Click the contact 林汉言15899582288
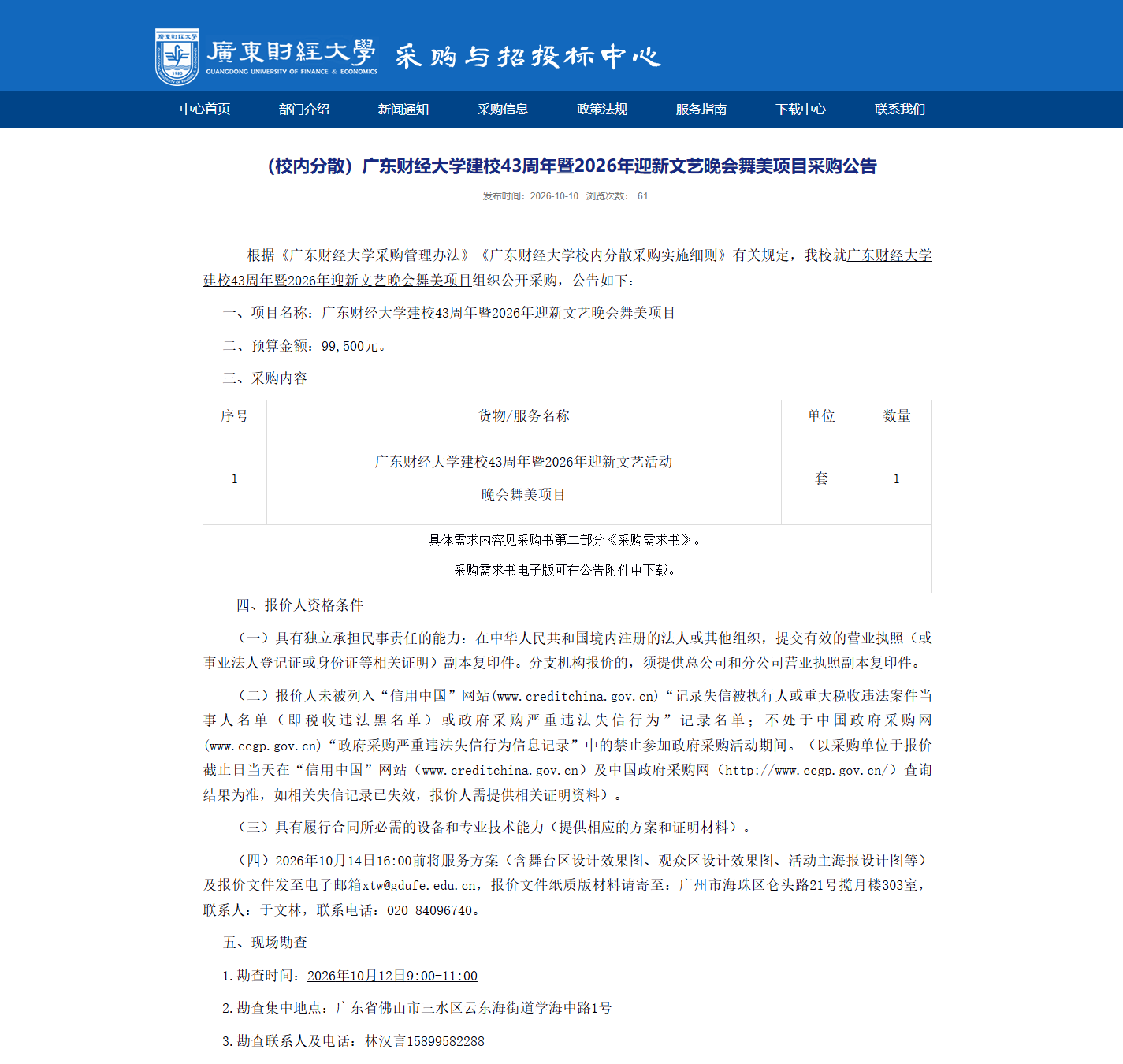The width and height of the screenshot is (1123, 1064). pyautogui.click(x=425, y=1041)
